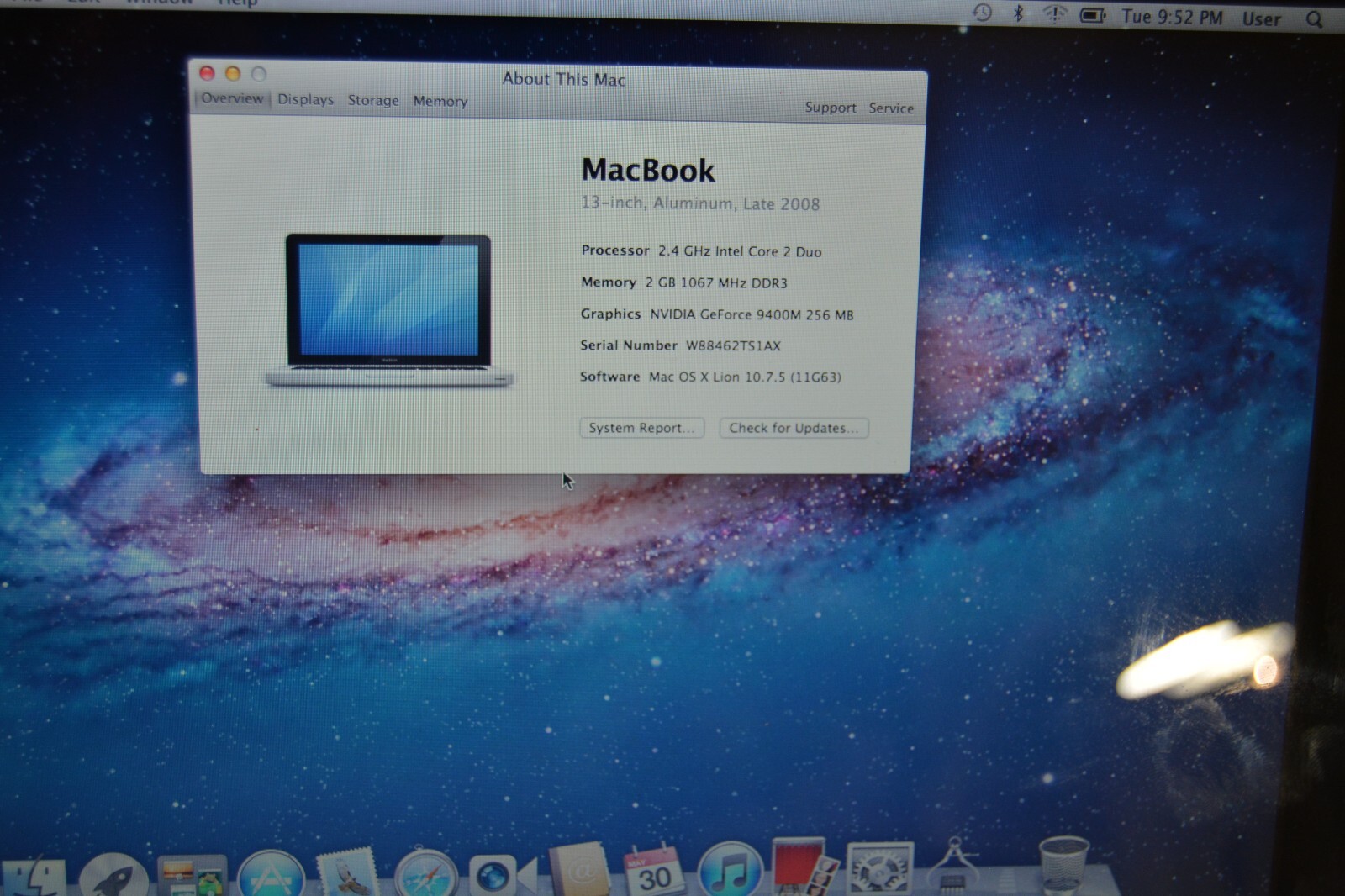Click the System Report button
Image resolution: width=1345 pixels, height=896 pixels.
[x=641, y=428]
